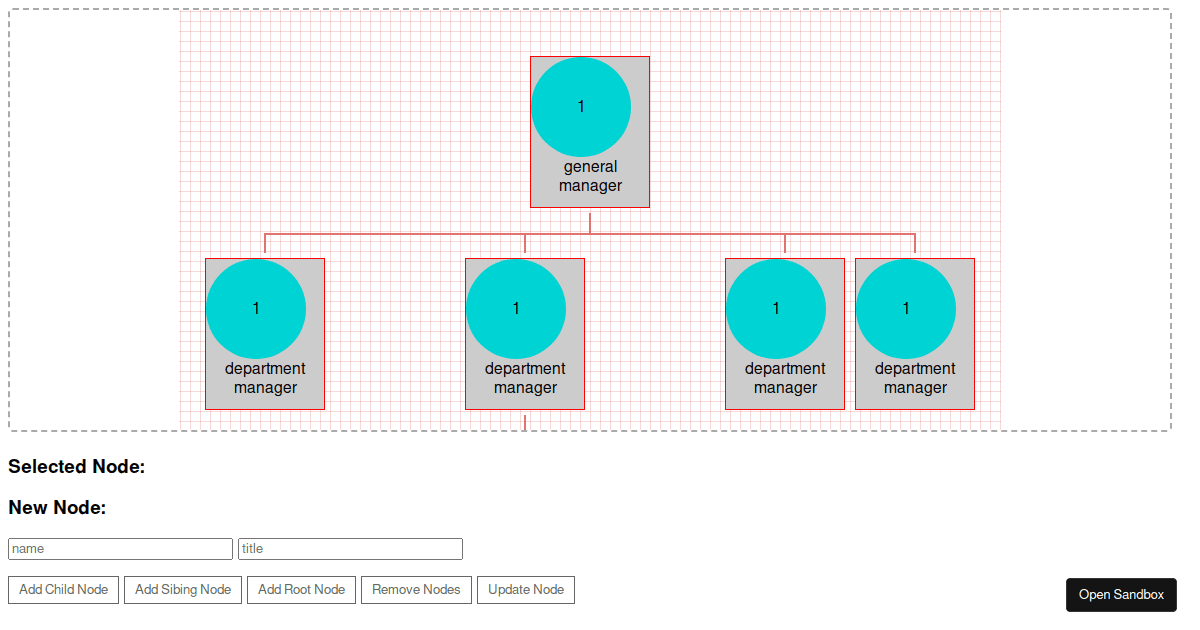The height and width of the screenshot is (630, 1200).
Task: Click the Remove Nodes button
Action: pyautogui.click(x=416, y=590)
